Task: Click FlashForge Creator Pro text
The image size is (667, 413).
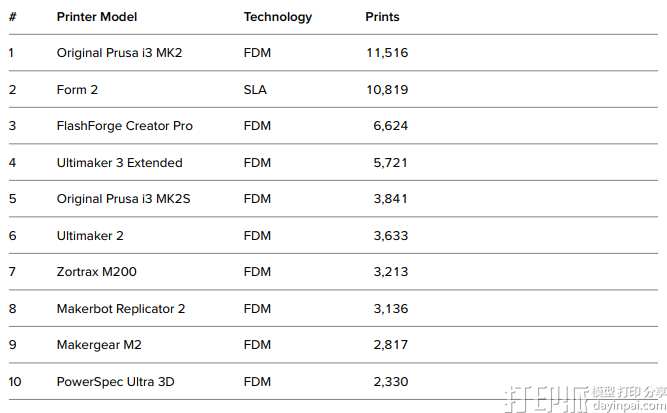Action: tap(125, 126)
